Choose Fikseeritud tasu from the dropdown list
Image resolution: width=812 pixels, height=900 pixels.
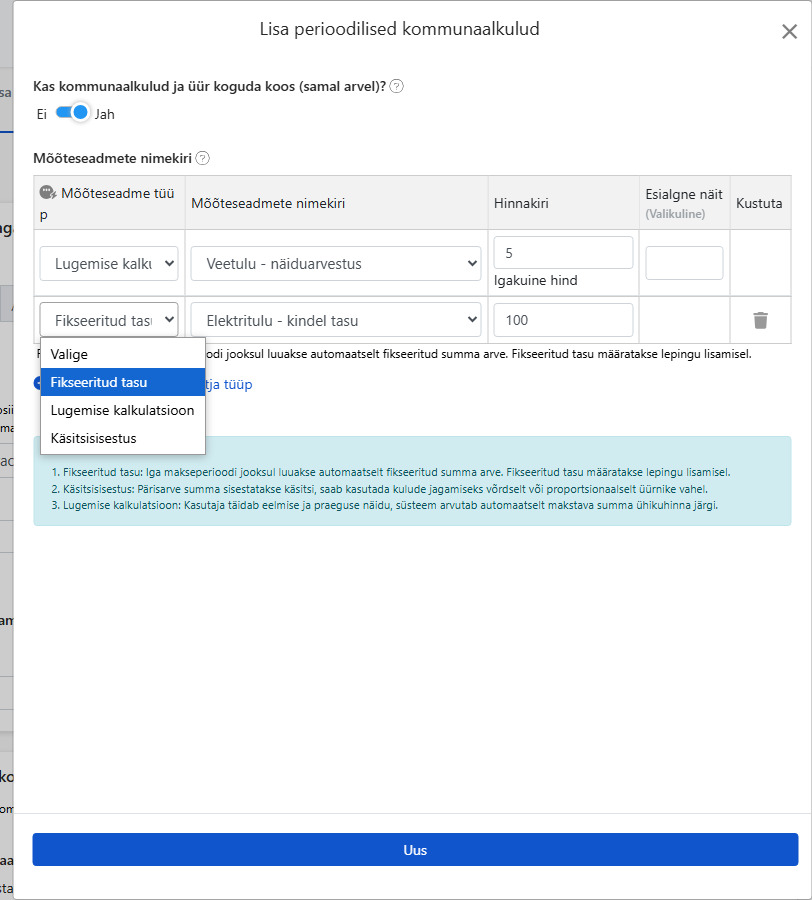(123, 382)
